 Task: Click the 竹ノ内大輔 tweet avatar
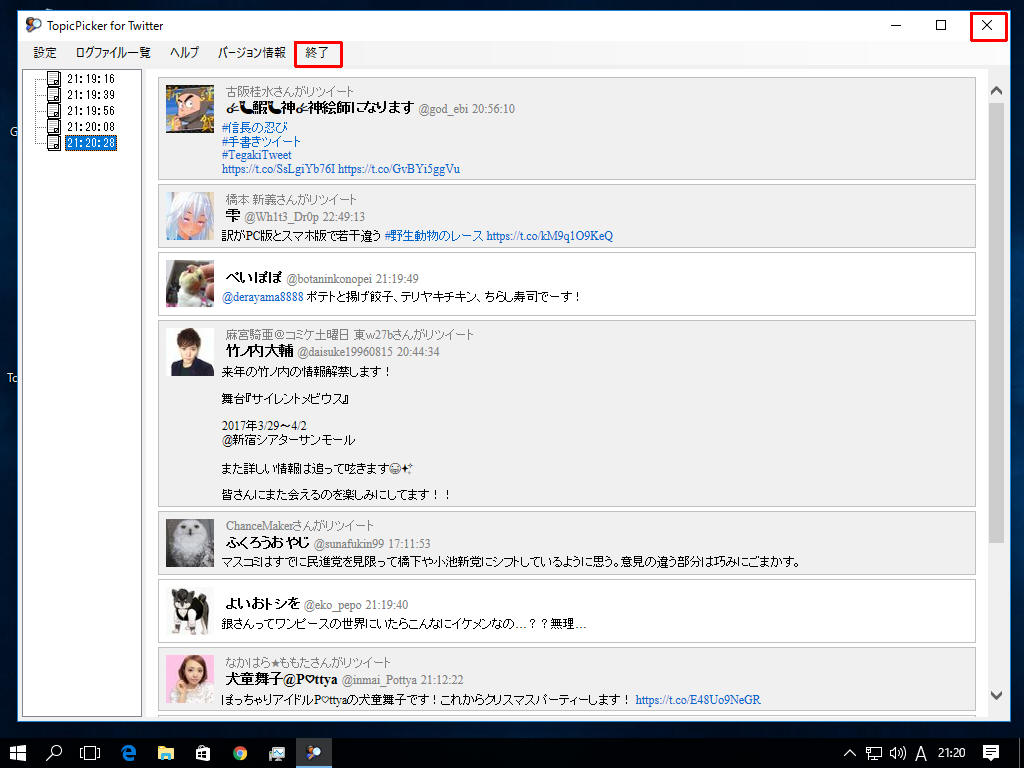point(190,352)
